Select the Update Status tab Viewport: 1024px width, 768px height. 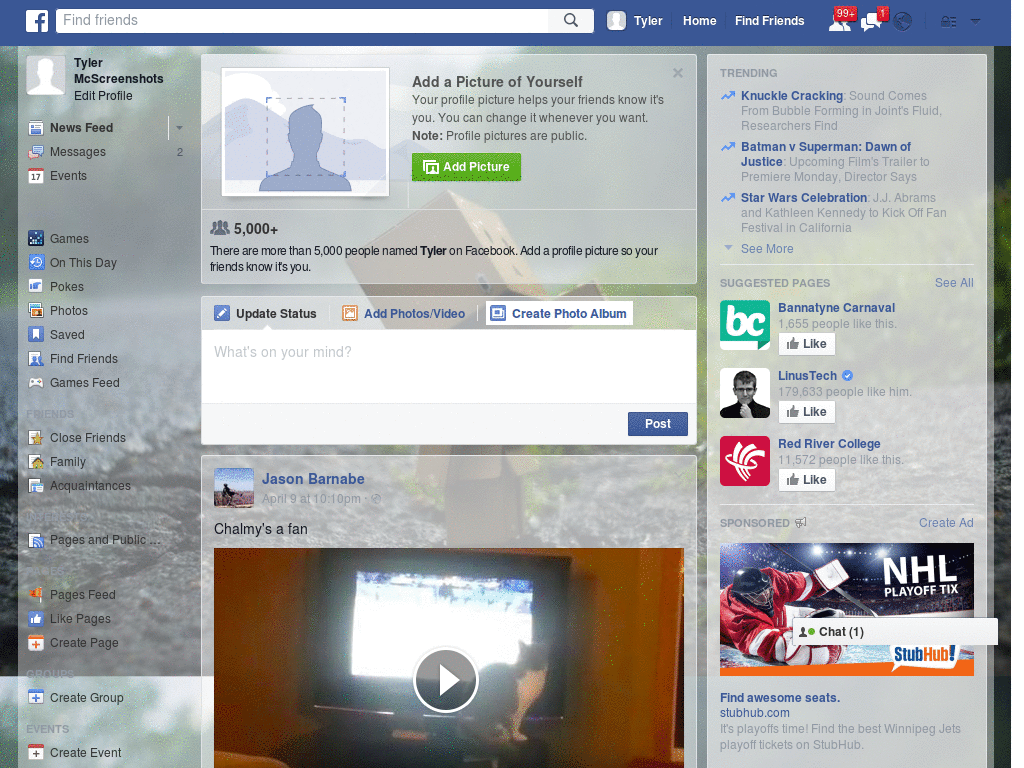click(266, 314)
